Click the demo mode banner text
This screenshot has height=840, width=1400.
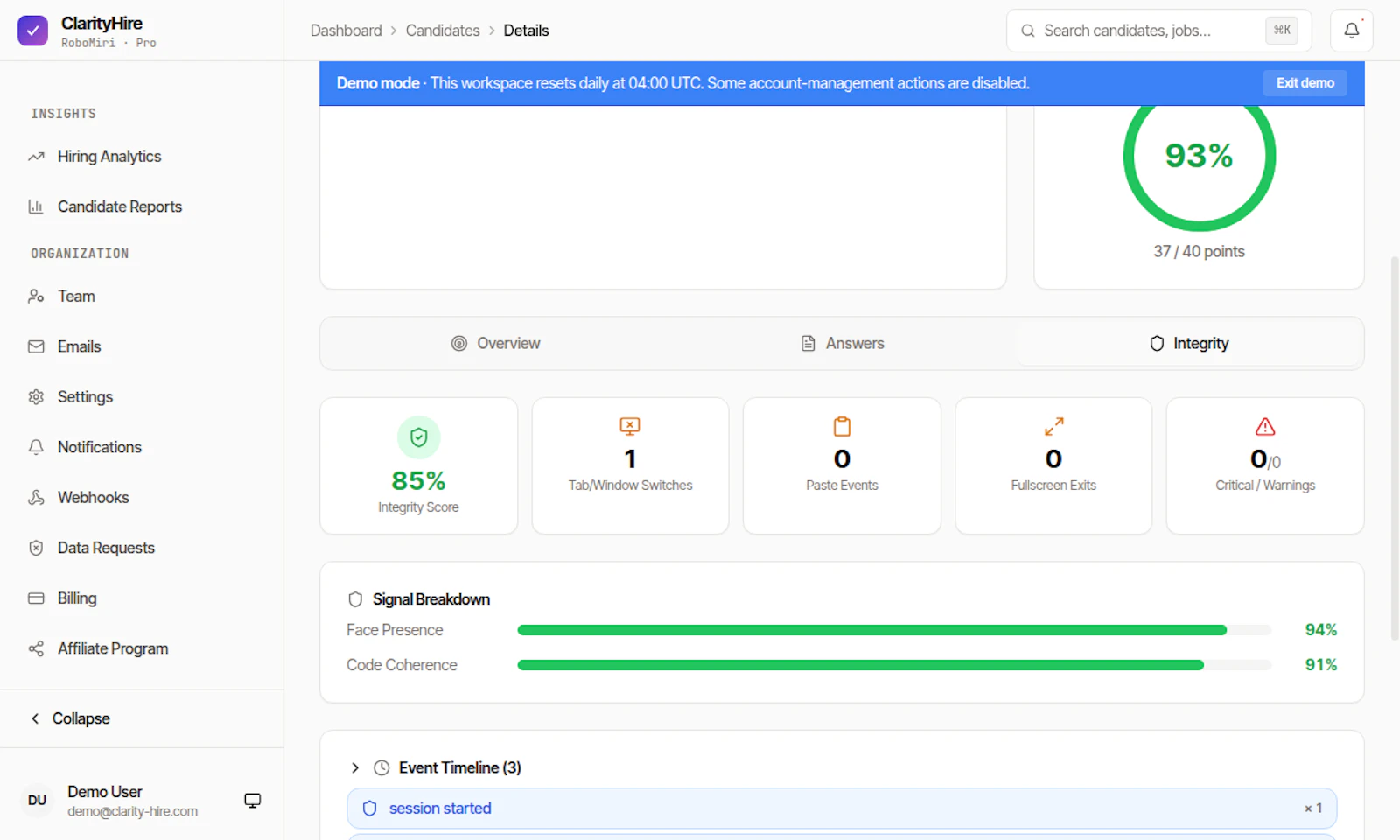point(682,83)
